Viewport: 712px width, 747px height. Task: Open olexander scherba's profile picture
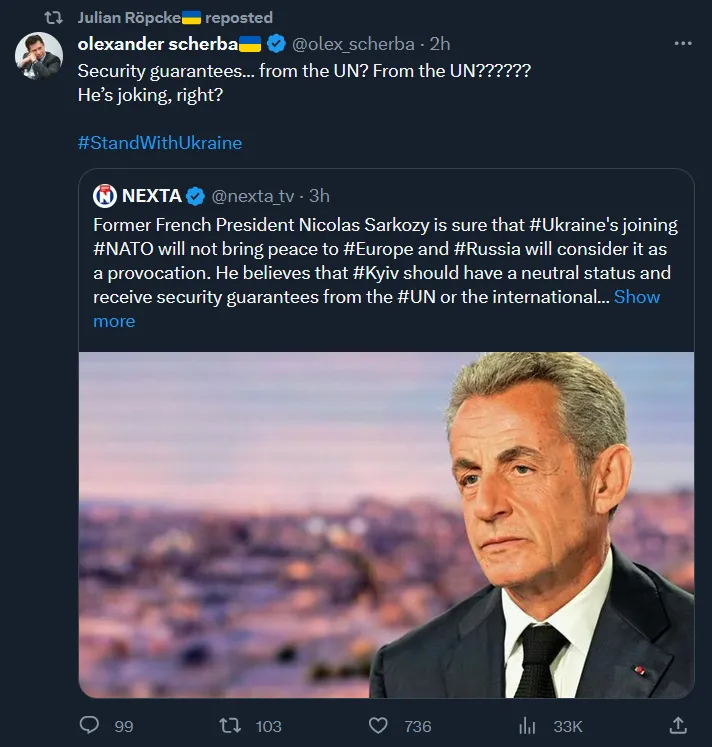tap(40, 56)
